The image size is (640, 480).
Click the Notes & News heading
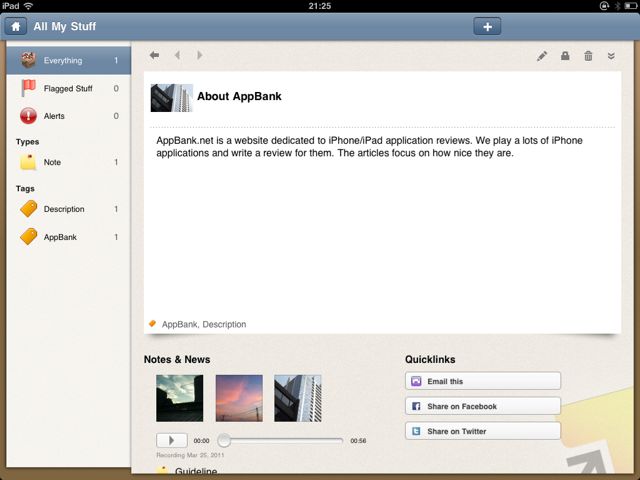pyautogui.click(x=177, y=359)
